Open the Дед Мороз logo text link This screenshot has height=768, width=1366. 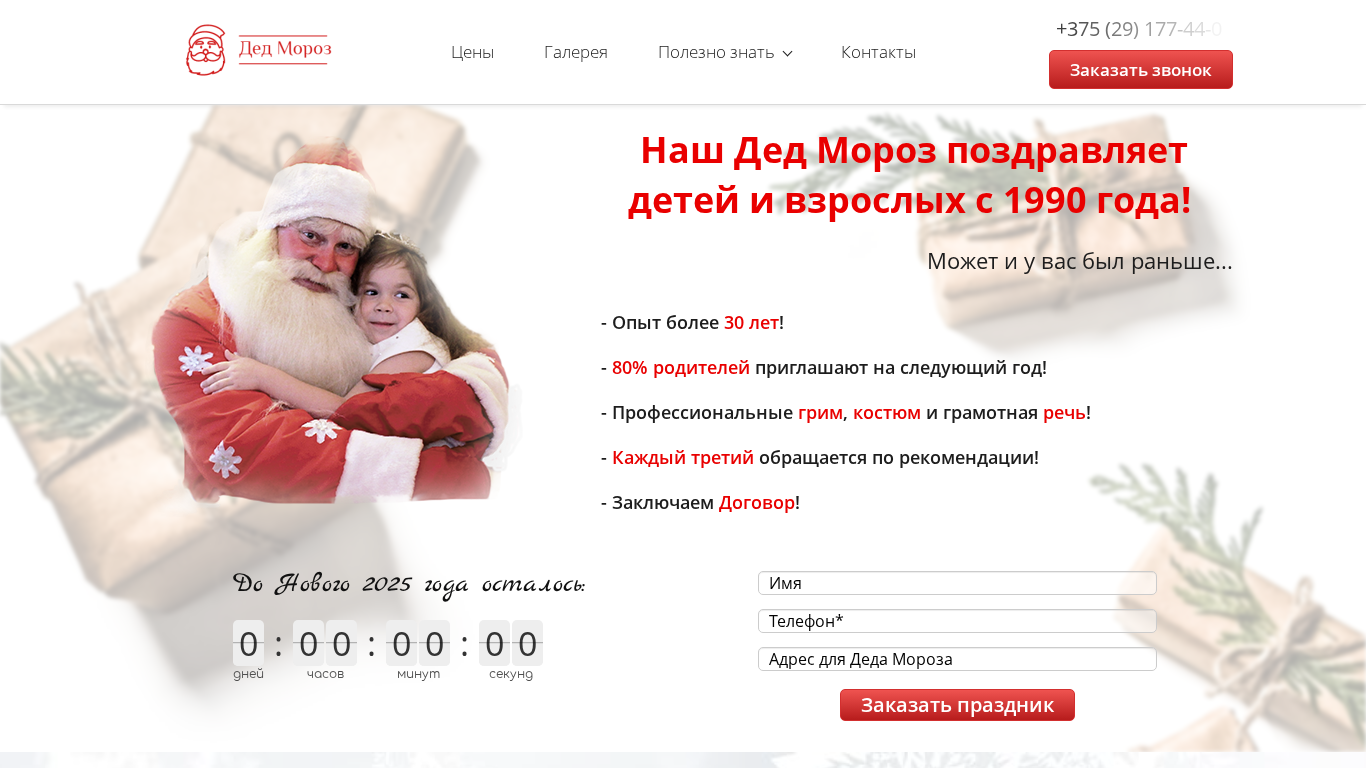pyautogui.click(x=285, y=49)
